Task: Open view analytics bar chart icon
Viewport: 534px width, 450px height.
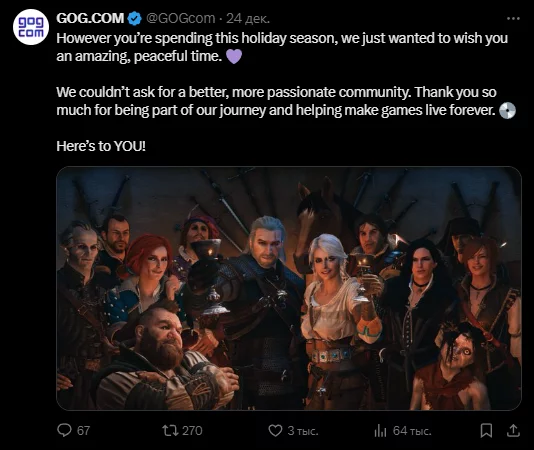Action: coord(380,431)
